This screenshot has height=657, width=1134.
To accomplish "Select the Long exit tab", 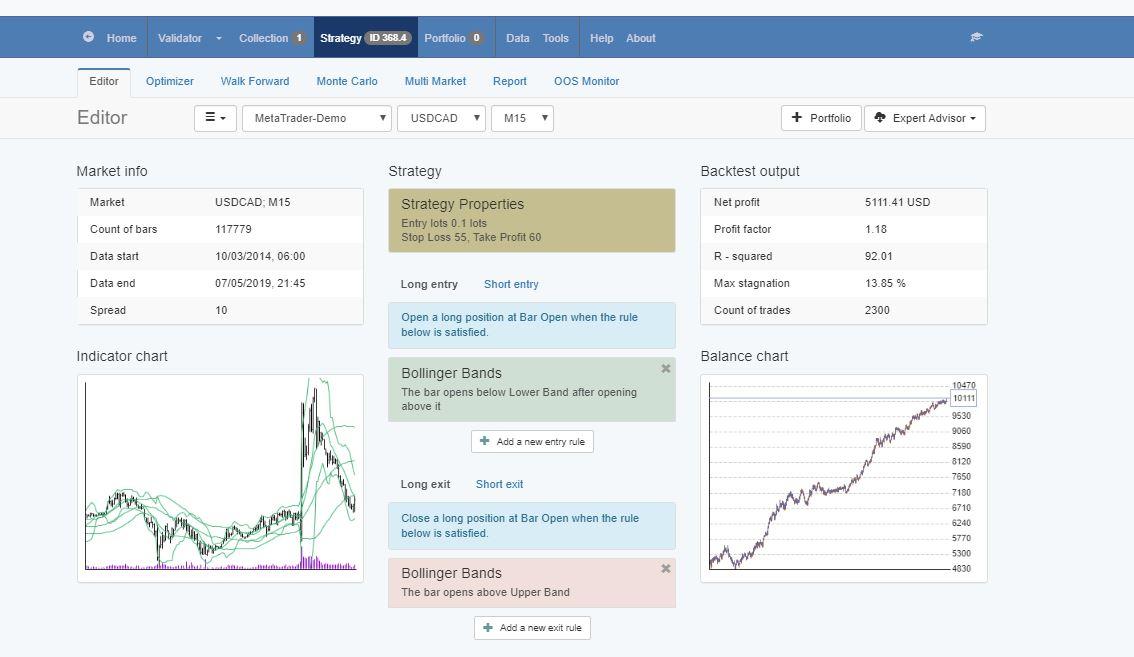I will [x=425, y=484].
